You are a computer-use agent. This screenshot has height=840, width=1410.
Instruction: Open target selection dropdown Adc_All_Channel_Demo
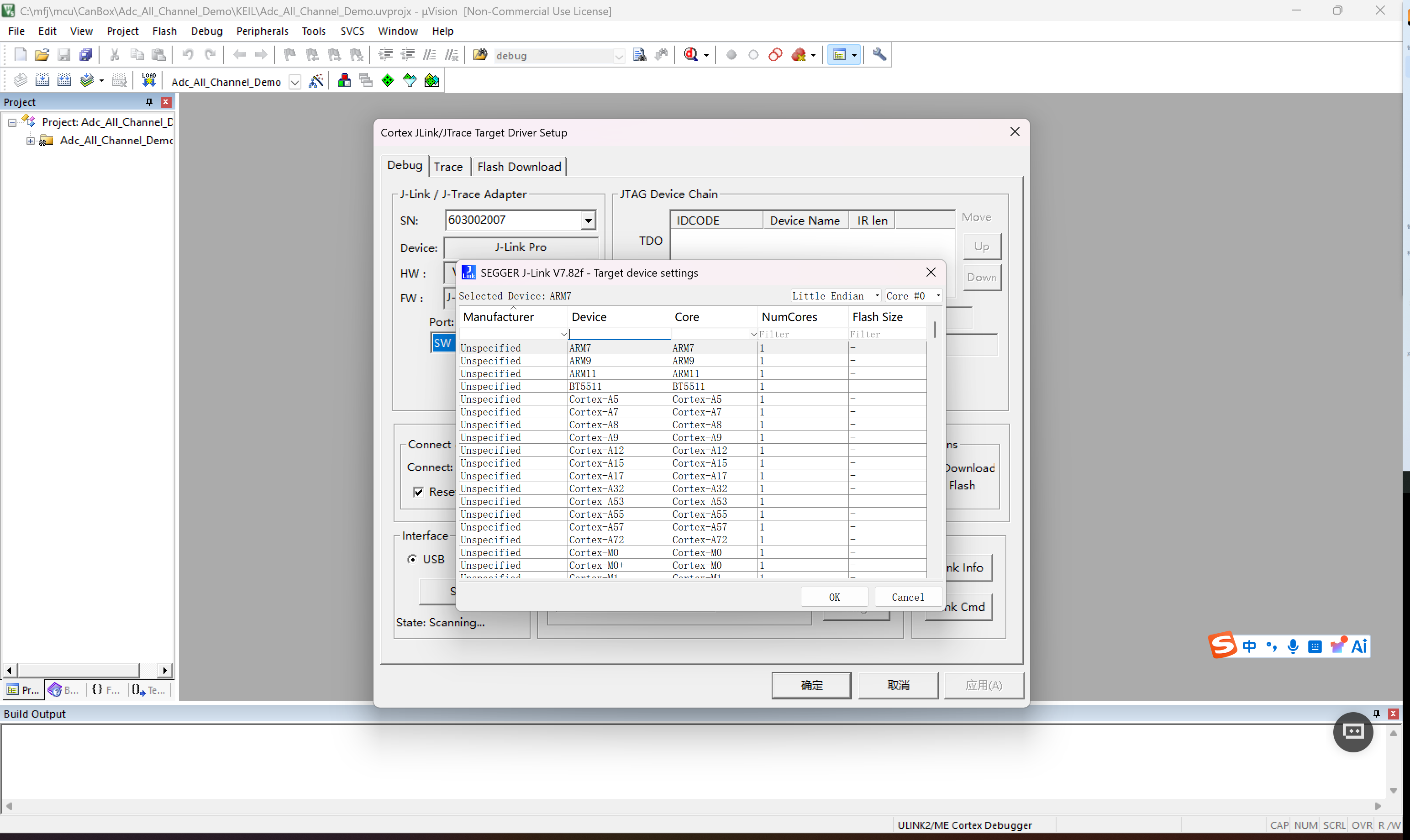point(295,82)
